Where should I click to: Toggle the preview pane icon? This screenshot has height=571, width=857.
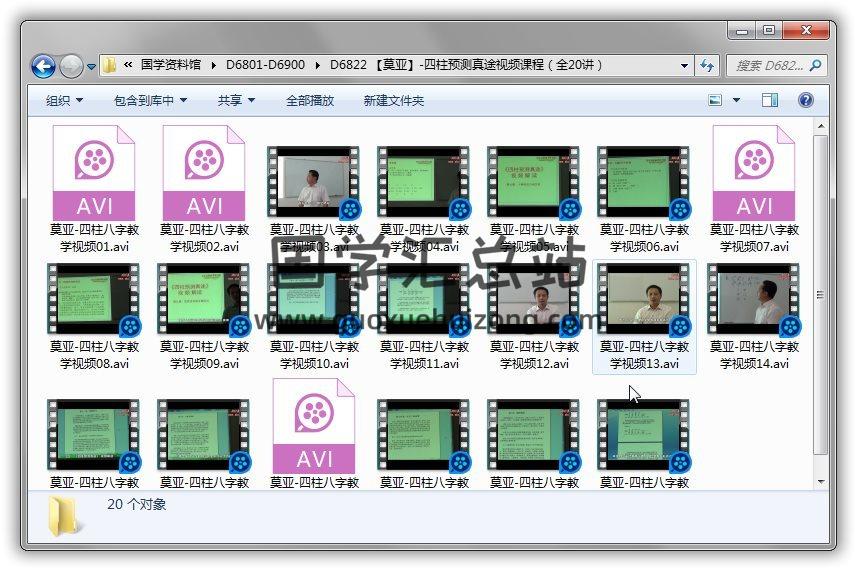pos(769,100)
